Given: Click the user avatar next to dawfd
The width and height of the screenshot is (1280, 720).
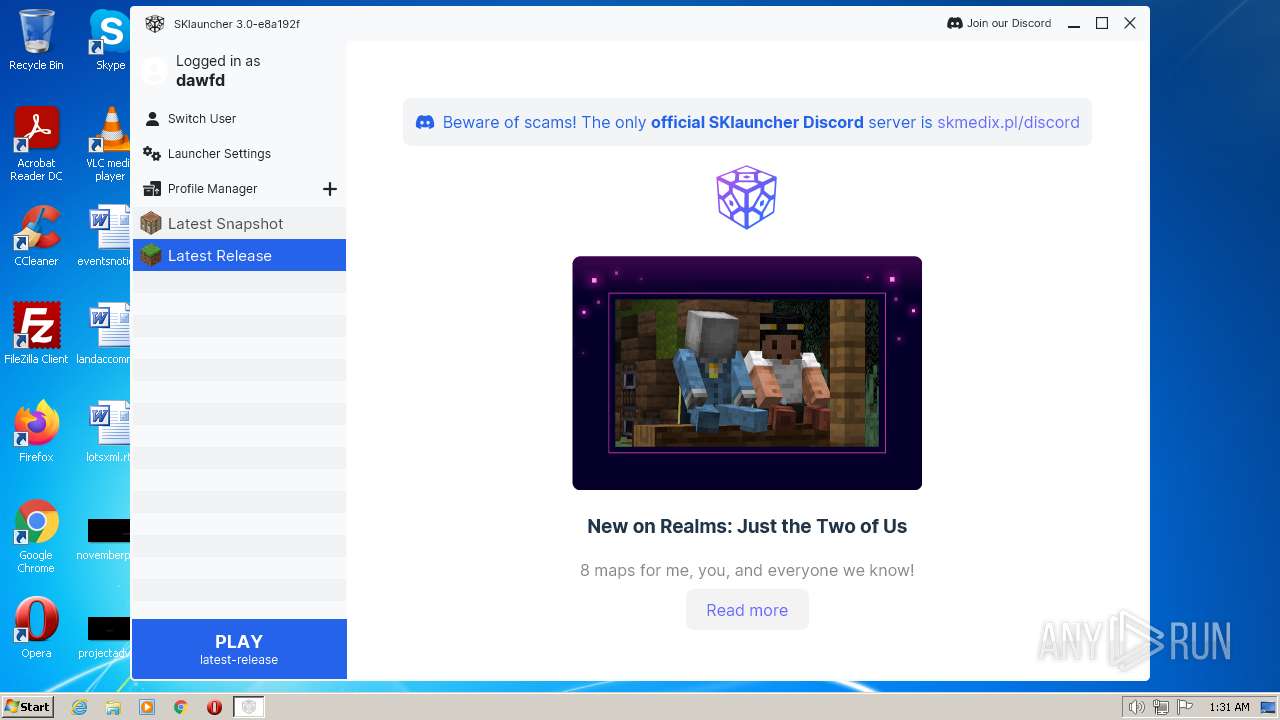Looking at the screenshot, I should (x=154, y=71).
